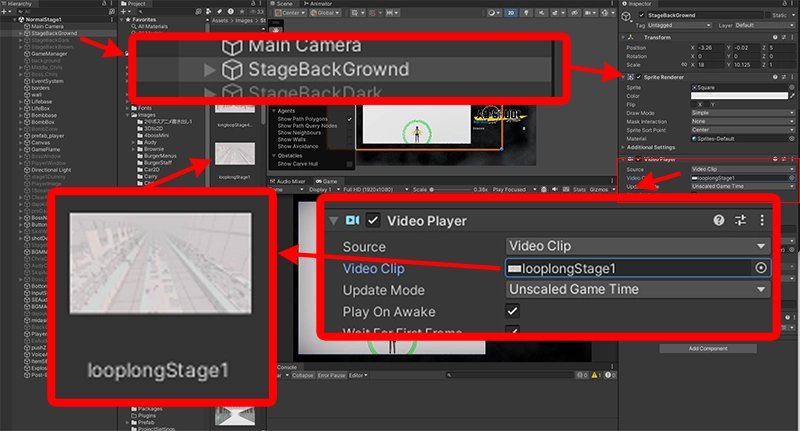The width and height of the screenshot is (800, 431).
Task: Open Transform component help icon
Action: click(x=772, y=37)
